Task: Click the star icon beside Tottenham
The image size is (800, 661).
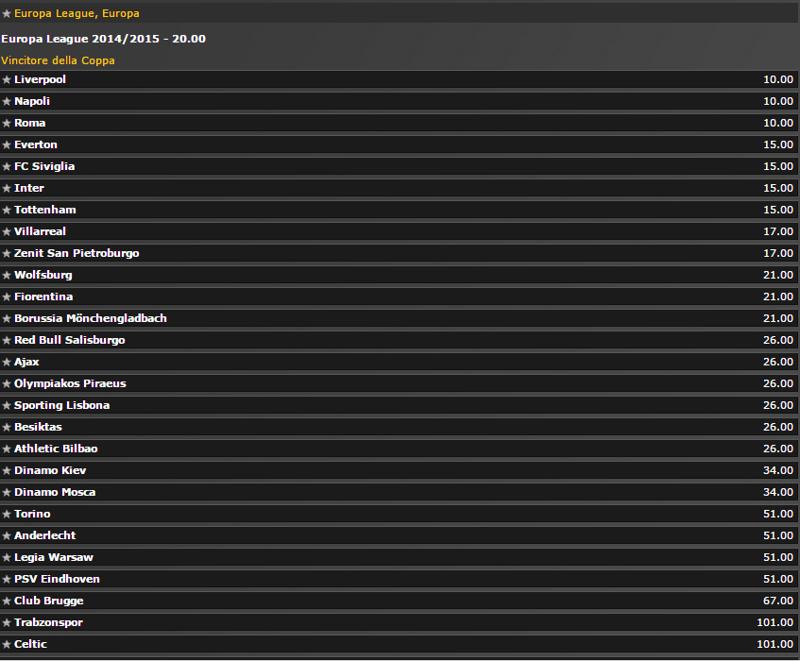Action: coord(9,209)
